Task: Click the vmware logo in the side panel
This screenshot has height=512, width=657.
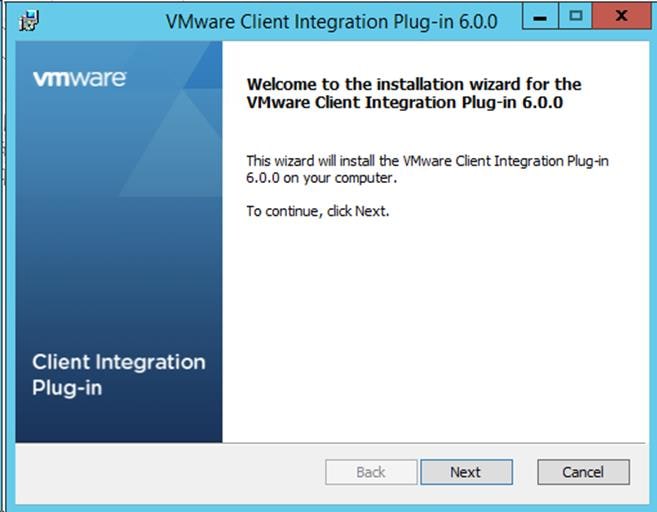Action: pos(79,79)
